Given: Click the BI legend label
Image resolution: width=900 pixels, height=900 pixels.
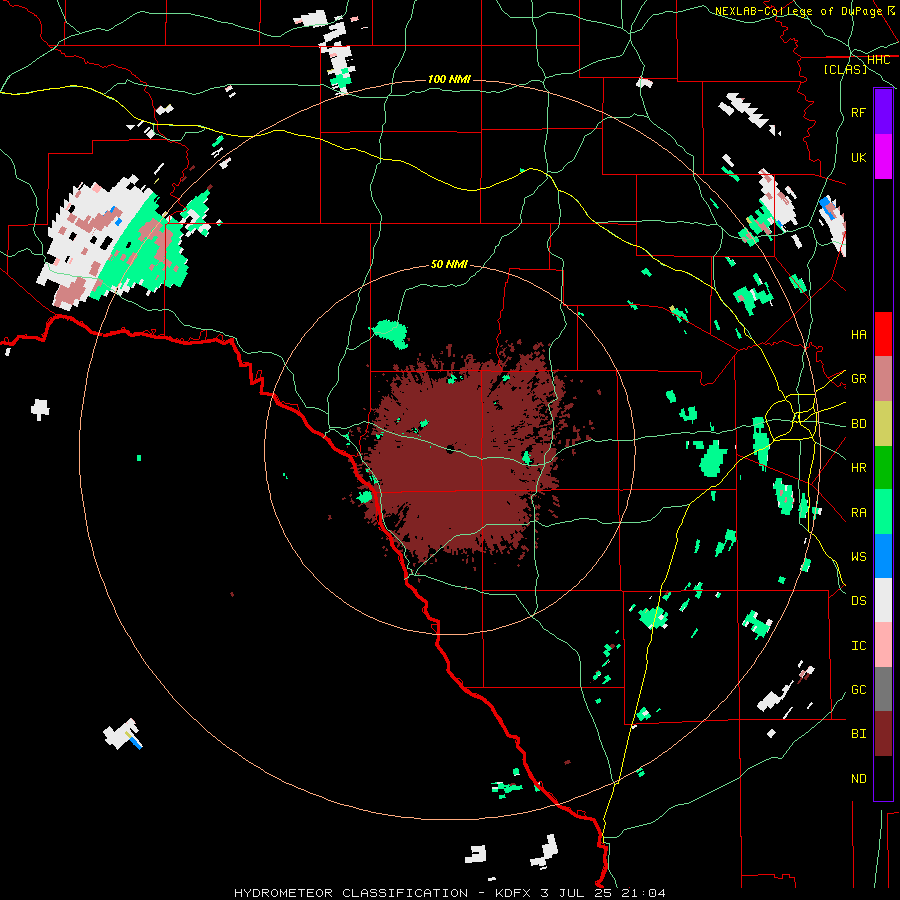Looking at the screenshot, I should (859, 734).
